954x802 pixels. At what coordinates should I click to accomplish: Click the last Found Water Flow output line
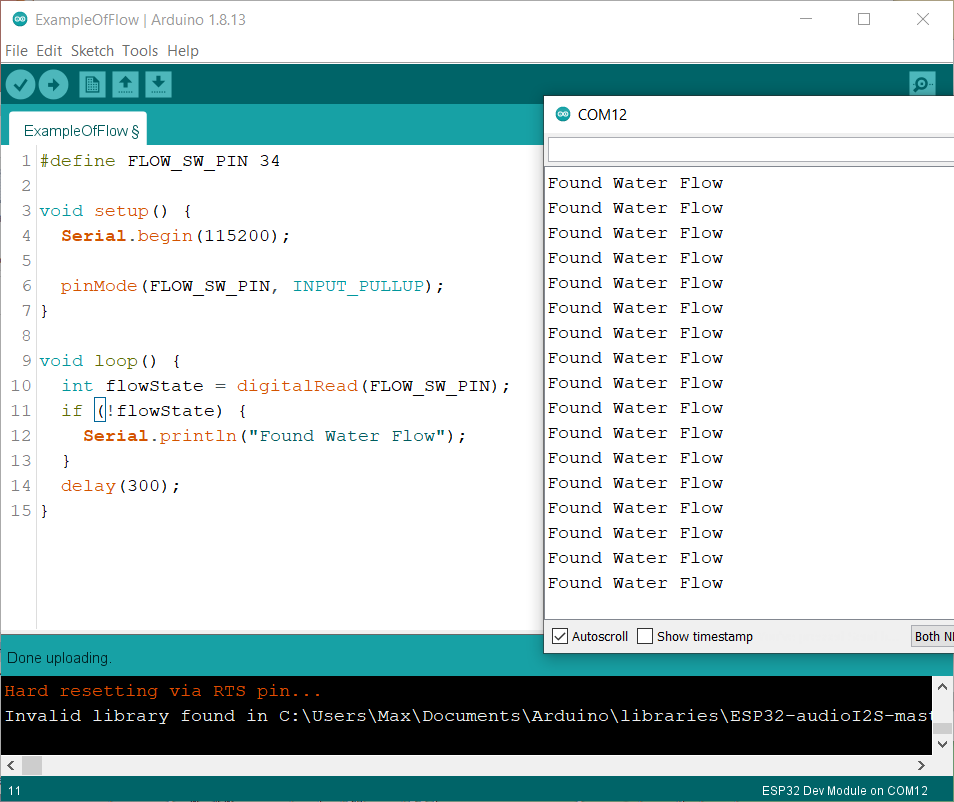635,583
